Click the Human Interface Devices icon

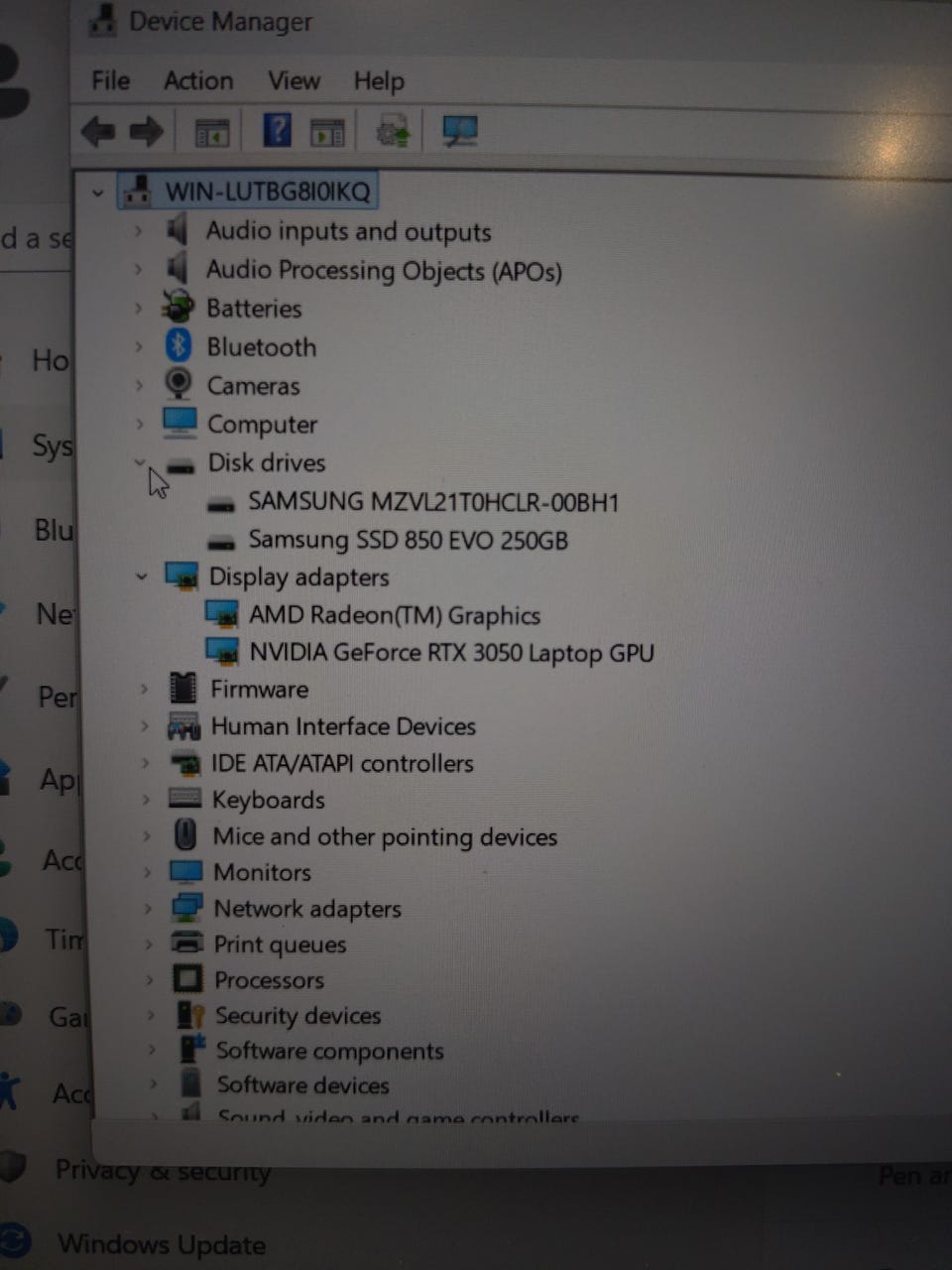183,727
